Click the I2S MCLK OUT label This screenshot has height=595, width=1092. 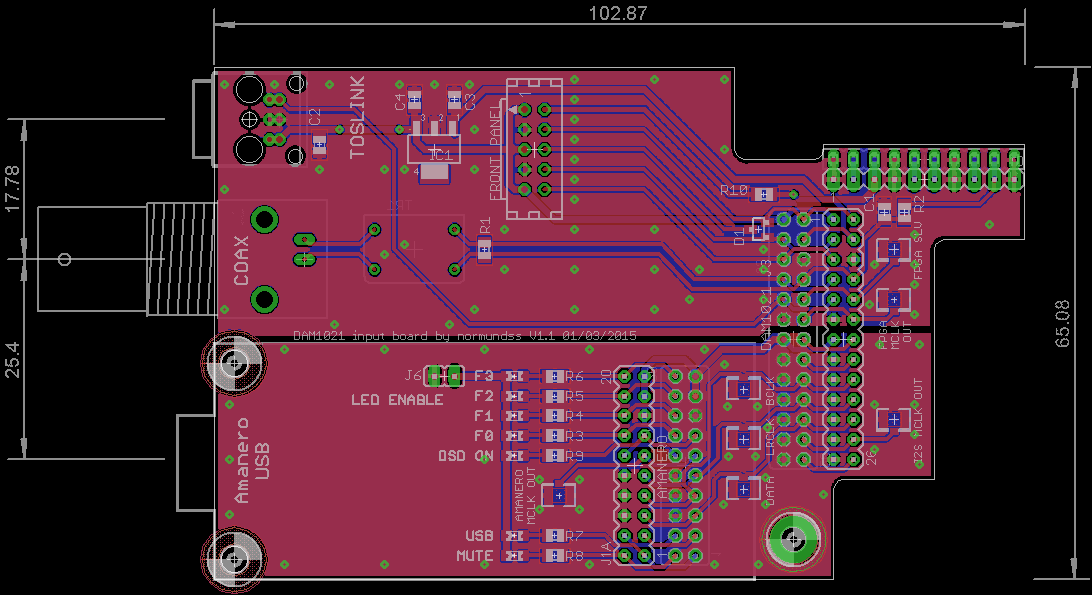click(x=917, y=422)
